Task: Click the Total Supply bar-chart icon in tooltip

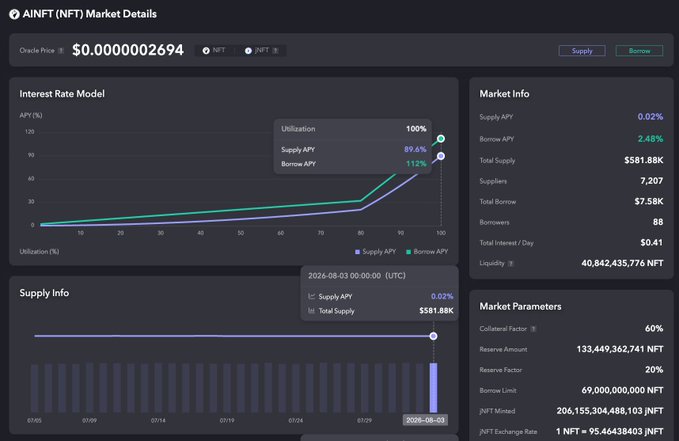Action: [x=311, y=311]
